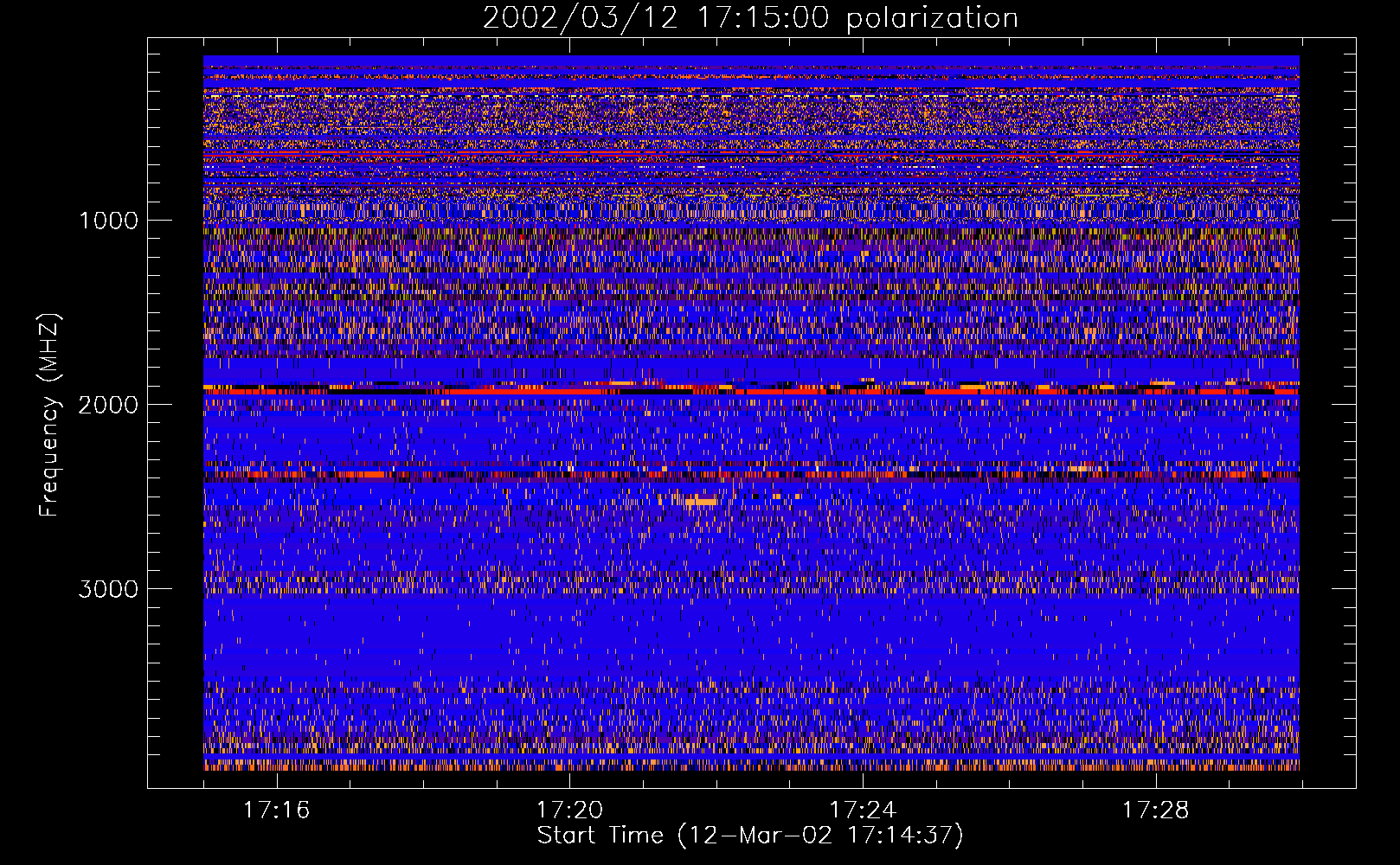Click the 'Start Time (12-Mar-02 17:14:37)' label
Image resolution: width=1400 pixels, height=865 pixels.
(750, 836)
